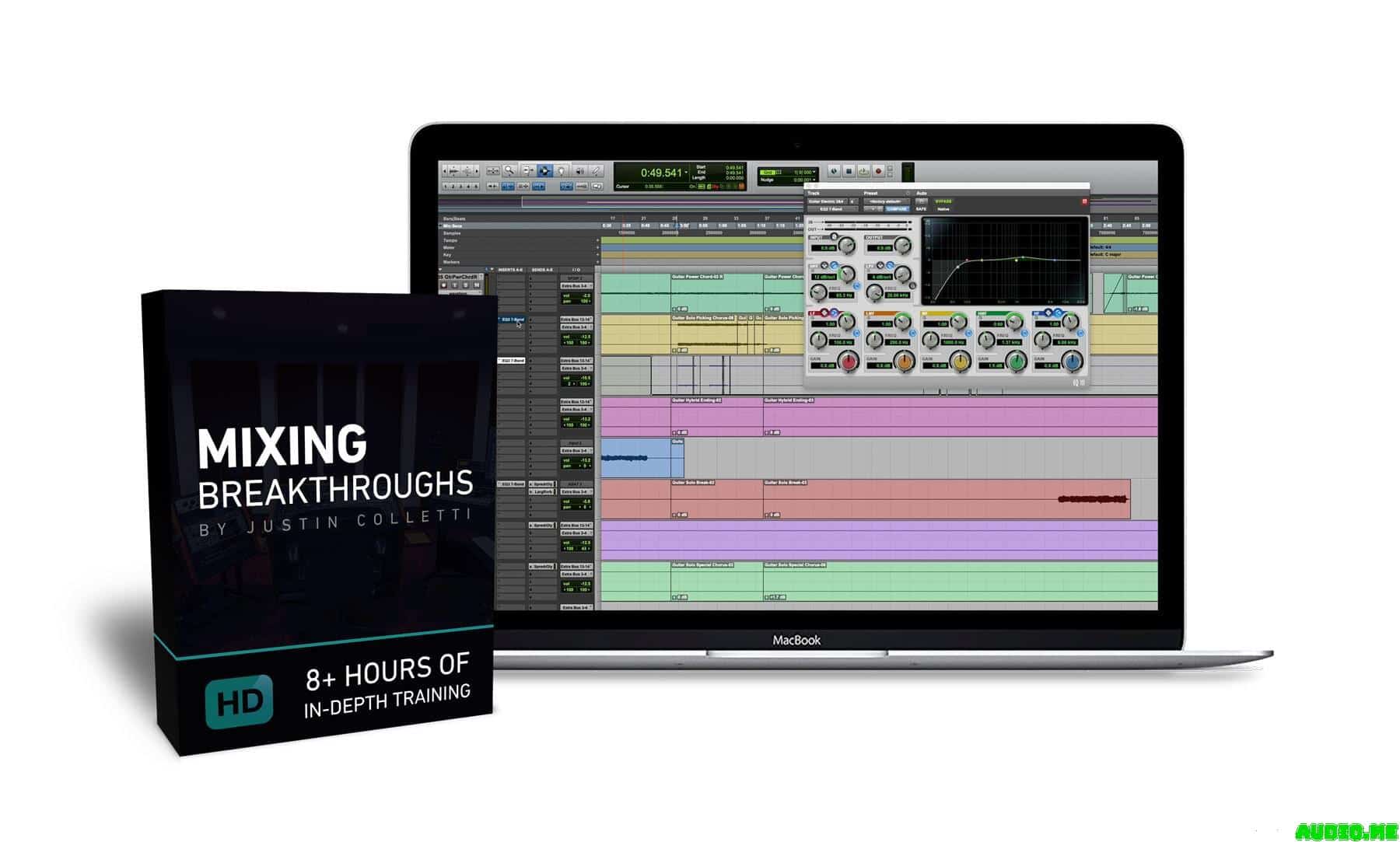This screenshot has height=842, width=1400.
Task: Select the HF shelf filter type icon
Action: (x=1058, y=313)
